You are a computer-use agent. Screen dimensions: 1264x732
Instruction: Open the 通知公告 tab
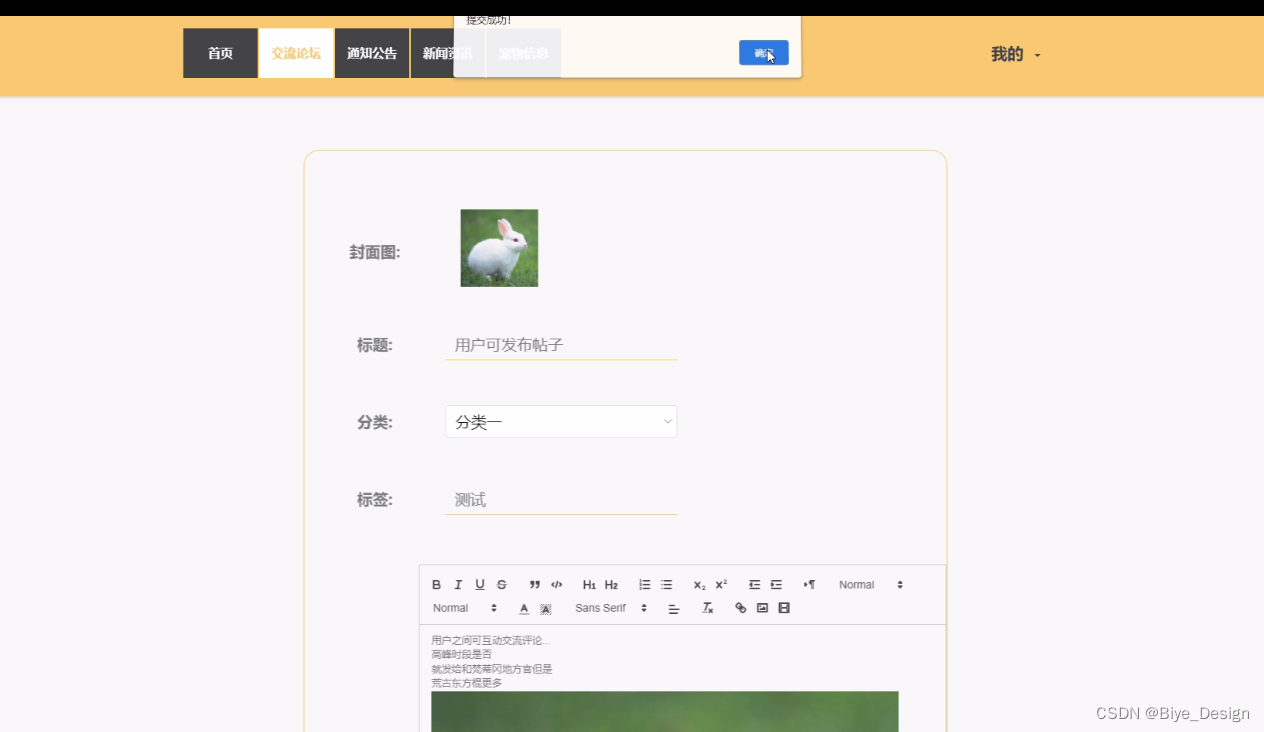pos(372,53)
